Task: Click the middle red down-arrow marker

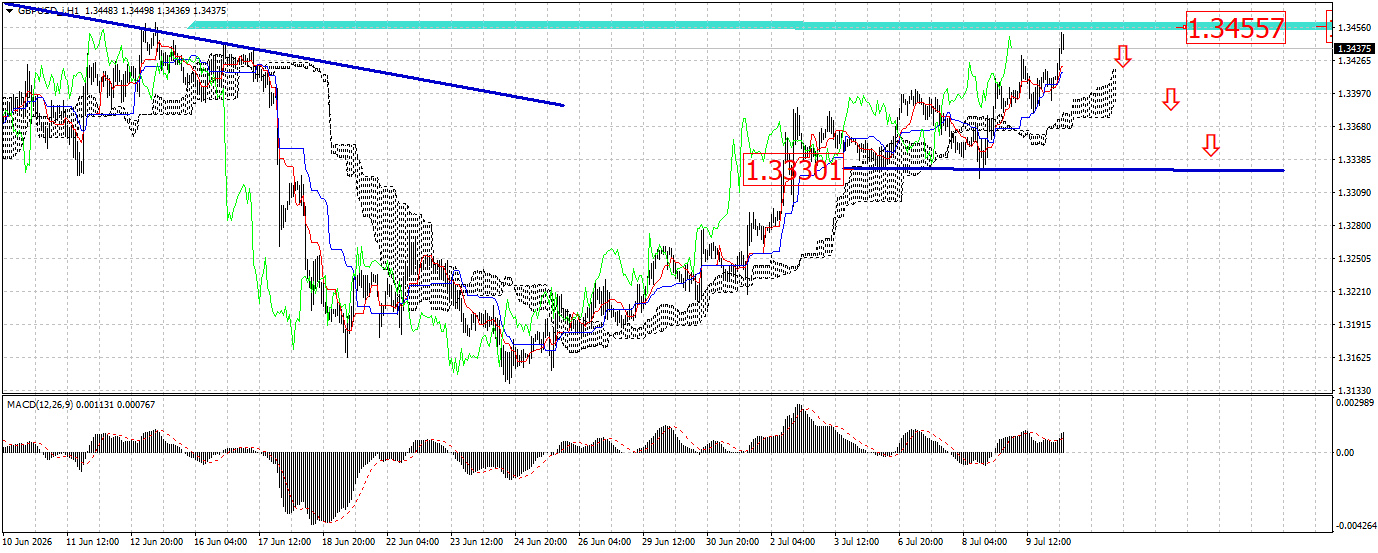Action: [1170, 99]
